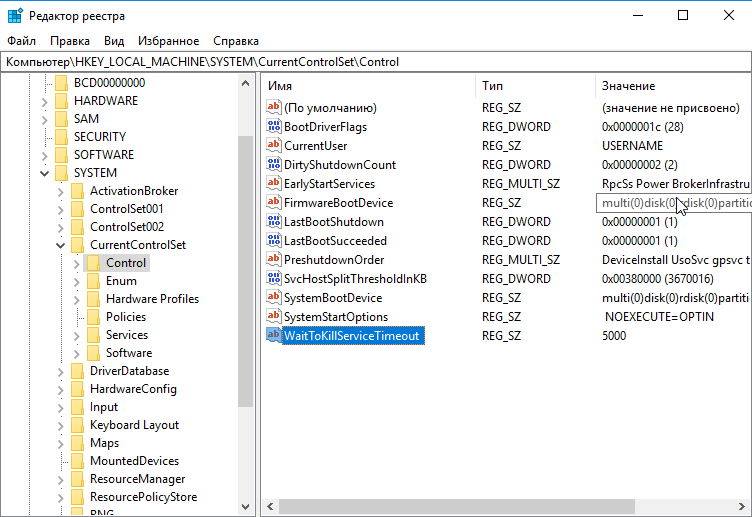Expand the SAM tree node
Screen dimensions: 752x517
(45, 119)
